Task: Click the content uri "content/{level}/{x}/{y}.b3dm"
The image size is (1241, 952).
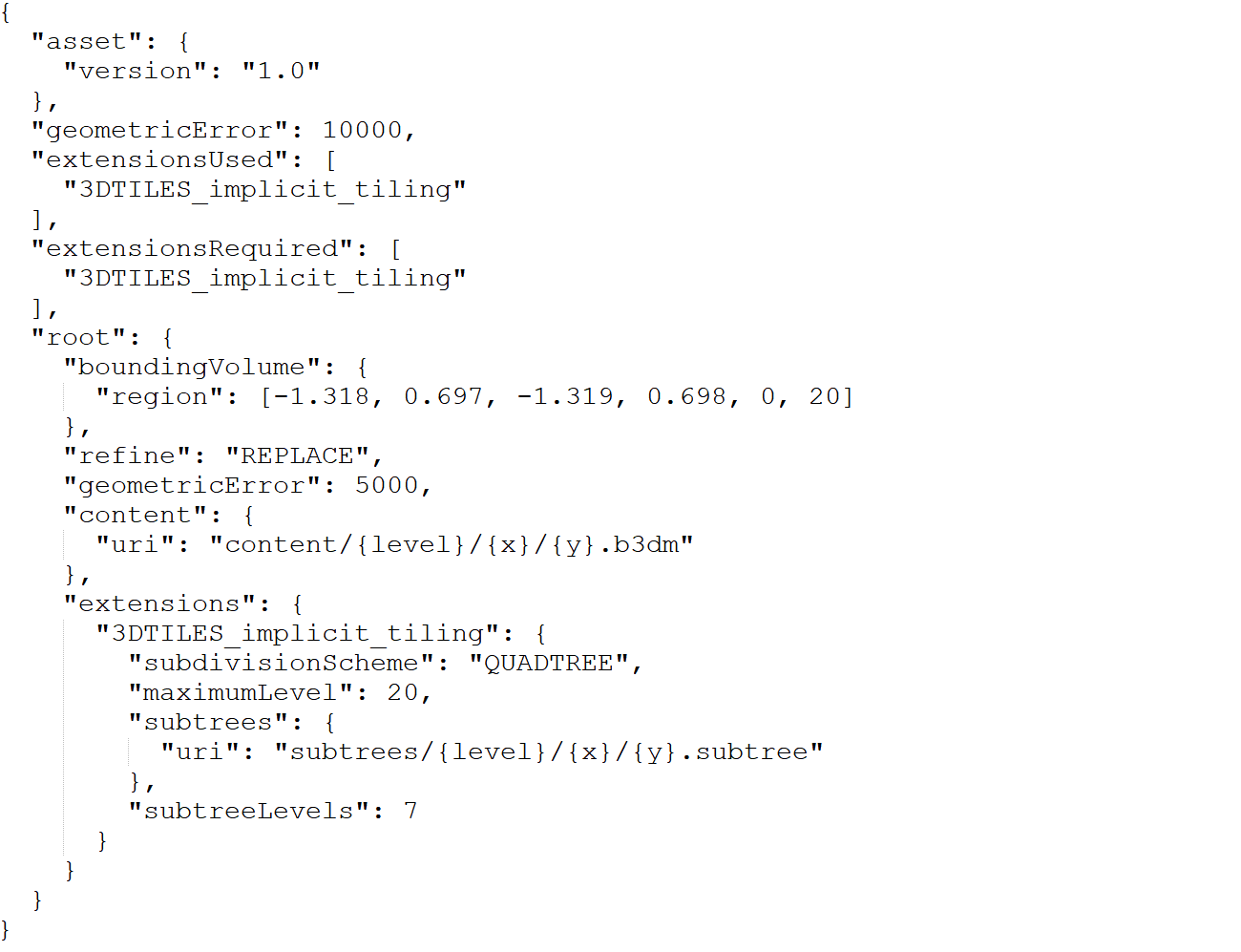Action: pyautogui.click(x=452, y=544)
